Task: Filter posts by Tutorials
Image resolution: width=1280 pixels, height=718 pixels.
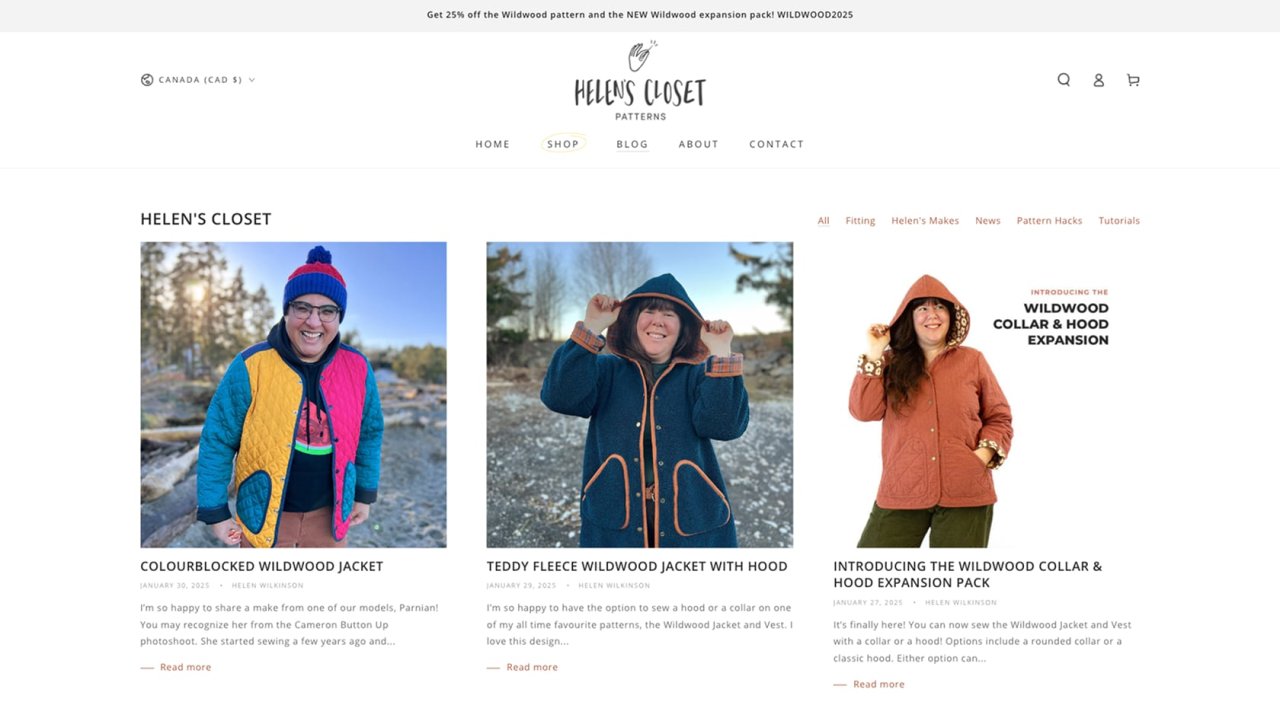Action: click(x=1119, y=221)
